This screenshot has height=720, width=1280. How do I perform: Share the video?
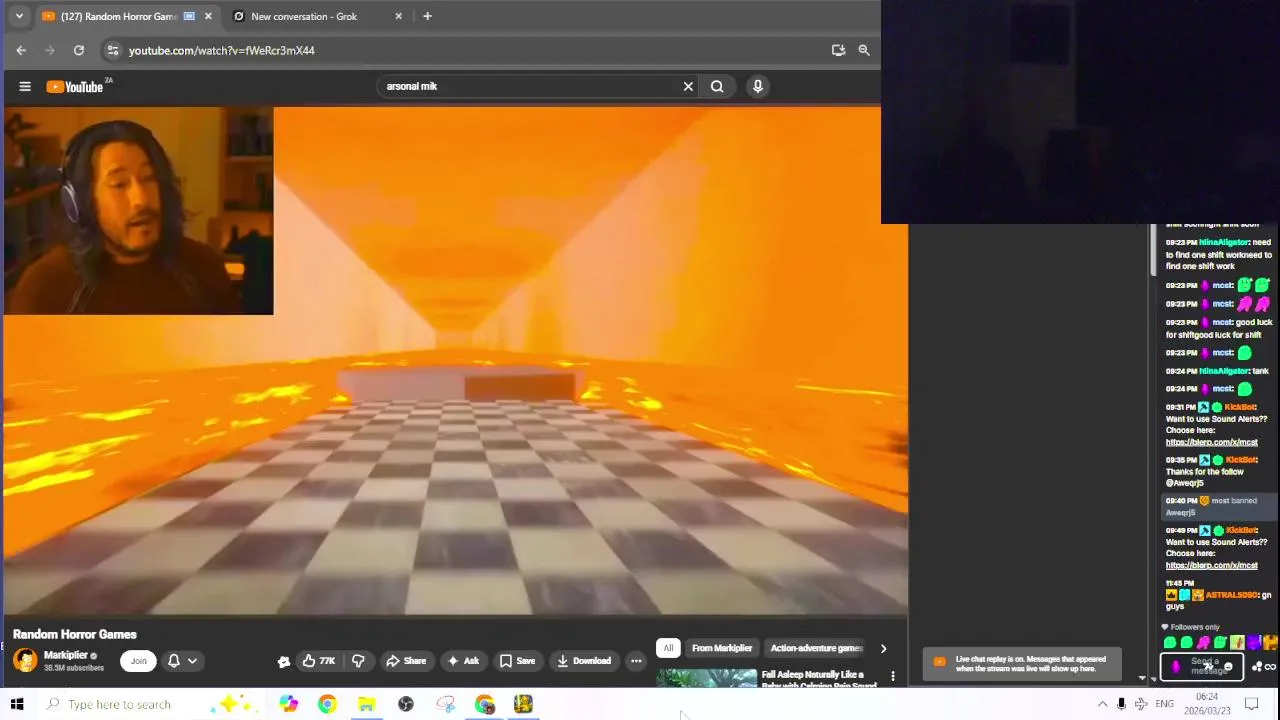pyautogui.click(x=406, y=660)
